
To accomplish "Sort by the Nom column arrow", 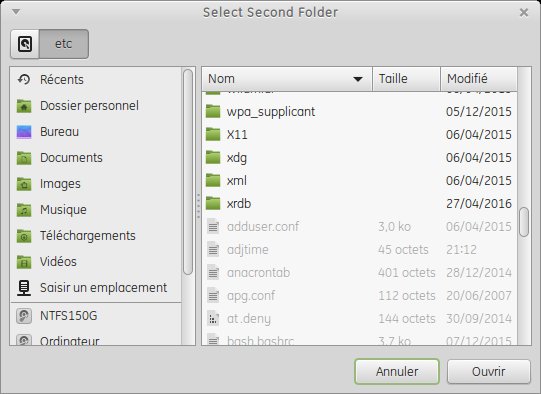I will tap(358, 79).
